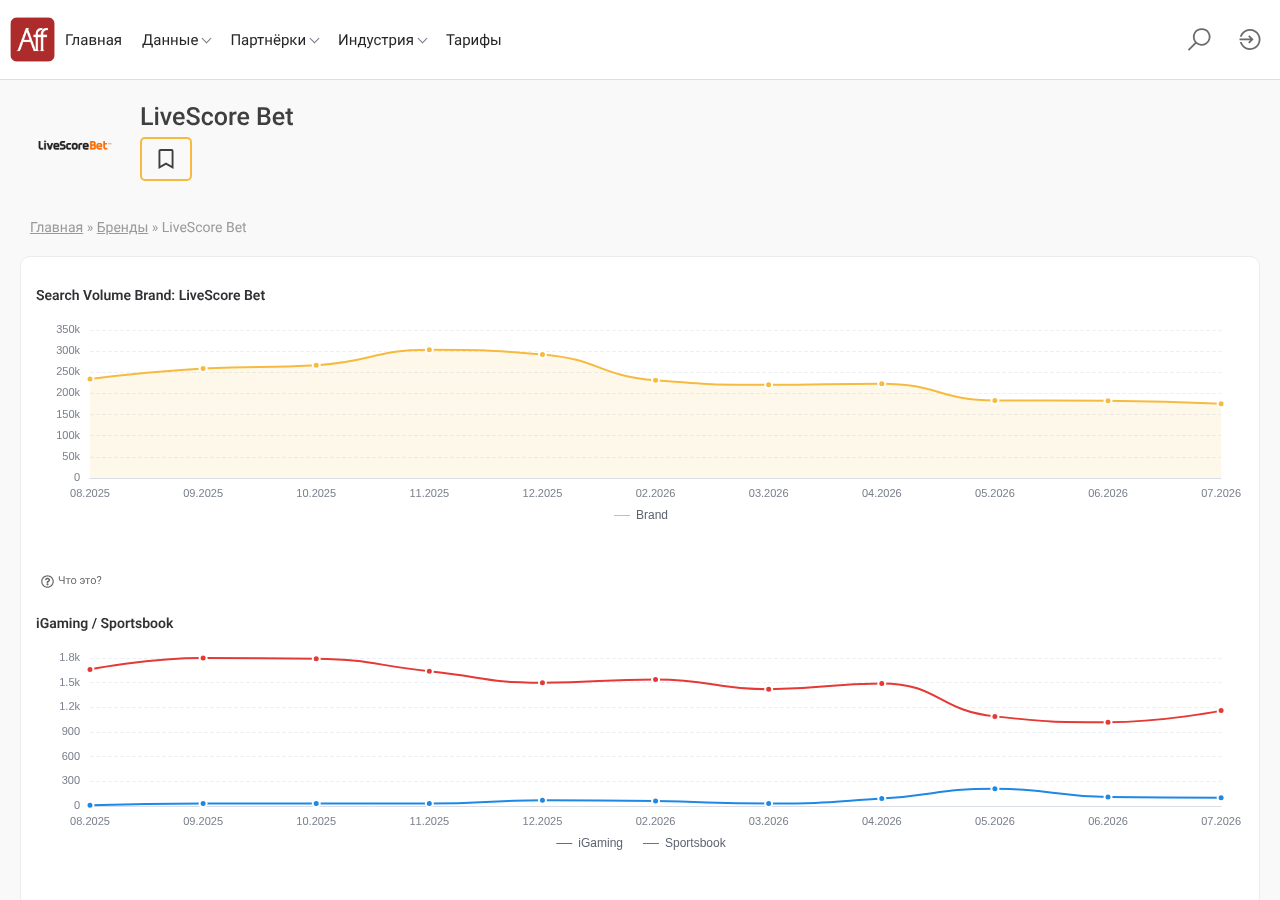
Task: Toggle the Sportsbook legend series
Action: (x=685, y=843)
